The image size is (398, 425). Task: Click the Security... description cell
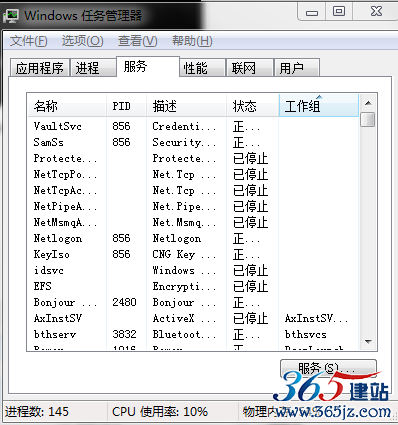184,142
